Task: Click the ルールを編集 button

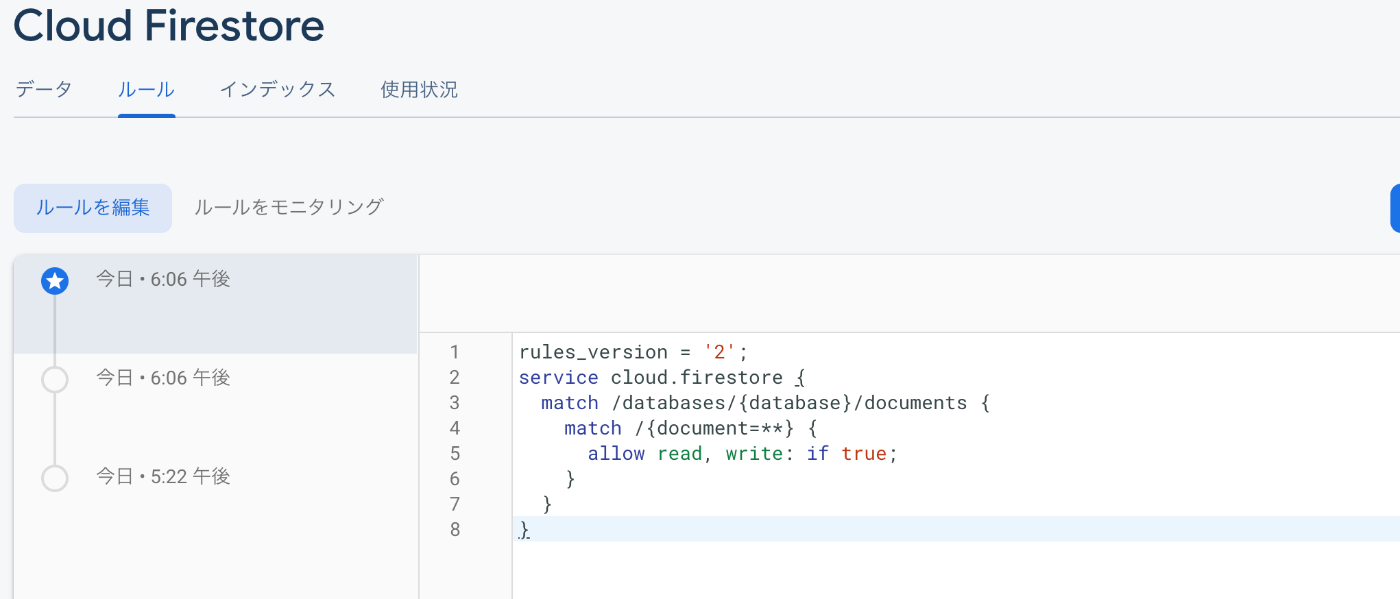Action: [93, 208]
